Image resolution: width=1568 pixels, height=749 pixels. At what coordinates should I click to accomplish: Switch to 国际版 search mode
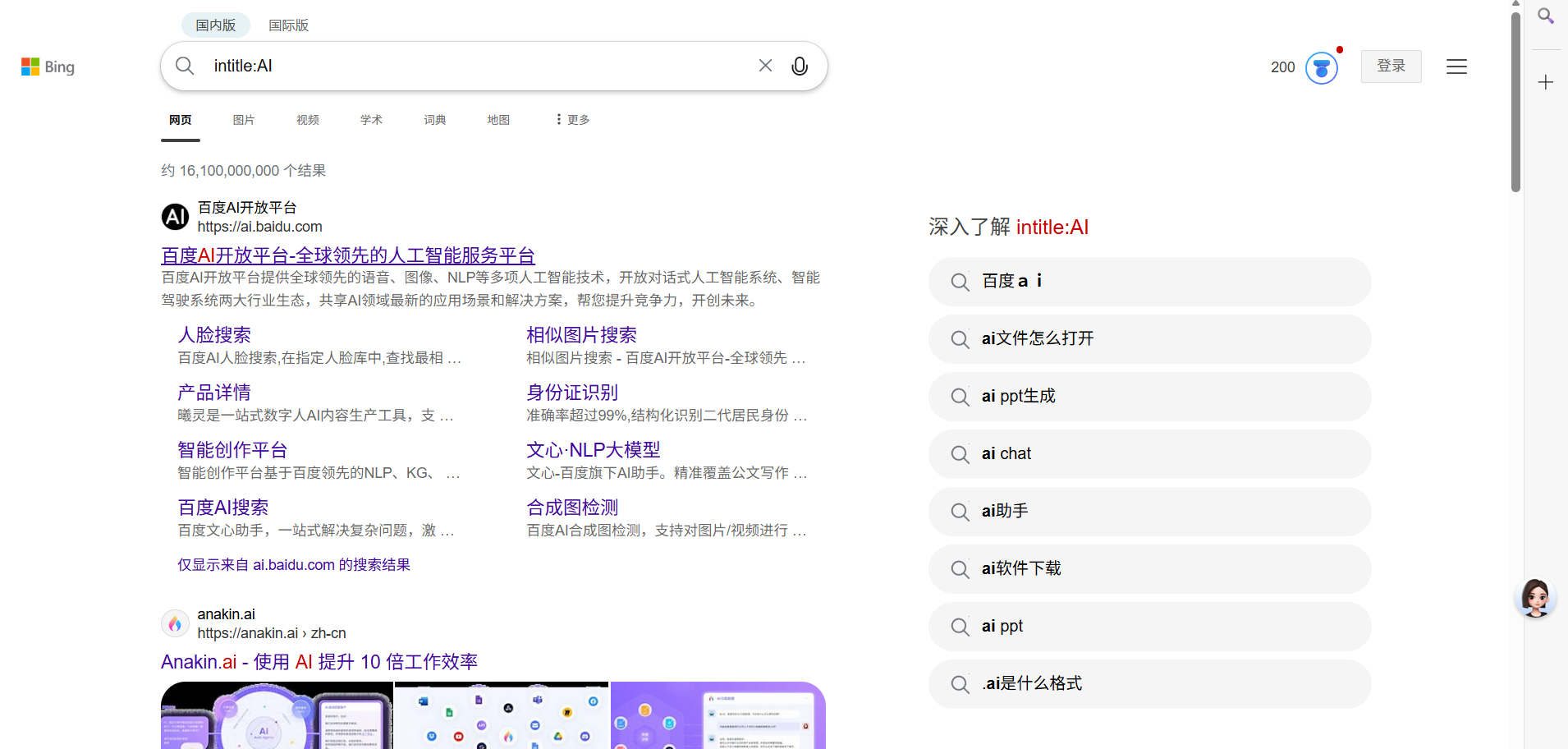(289, 25)
